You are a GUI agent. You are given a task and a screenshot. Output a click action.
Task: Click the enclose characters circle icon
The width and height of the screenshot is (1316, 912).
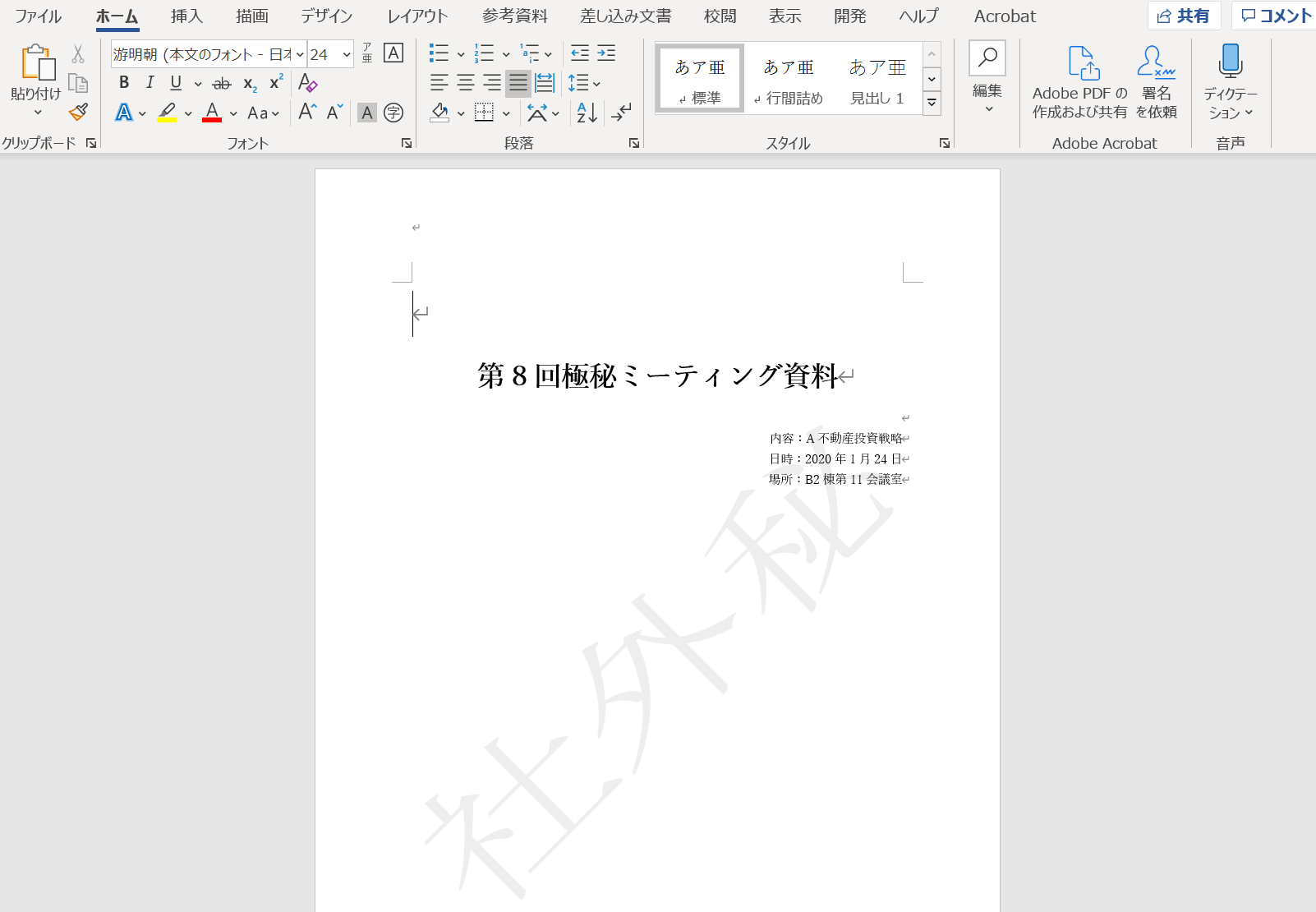[393, 113]
